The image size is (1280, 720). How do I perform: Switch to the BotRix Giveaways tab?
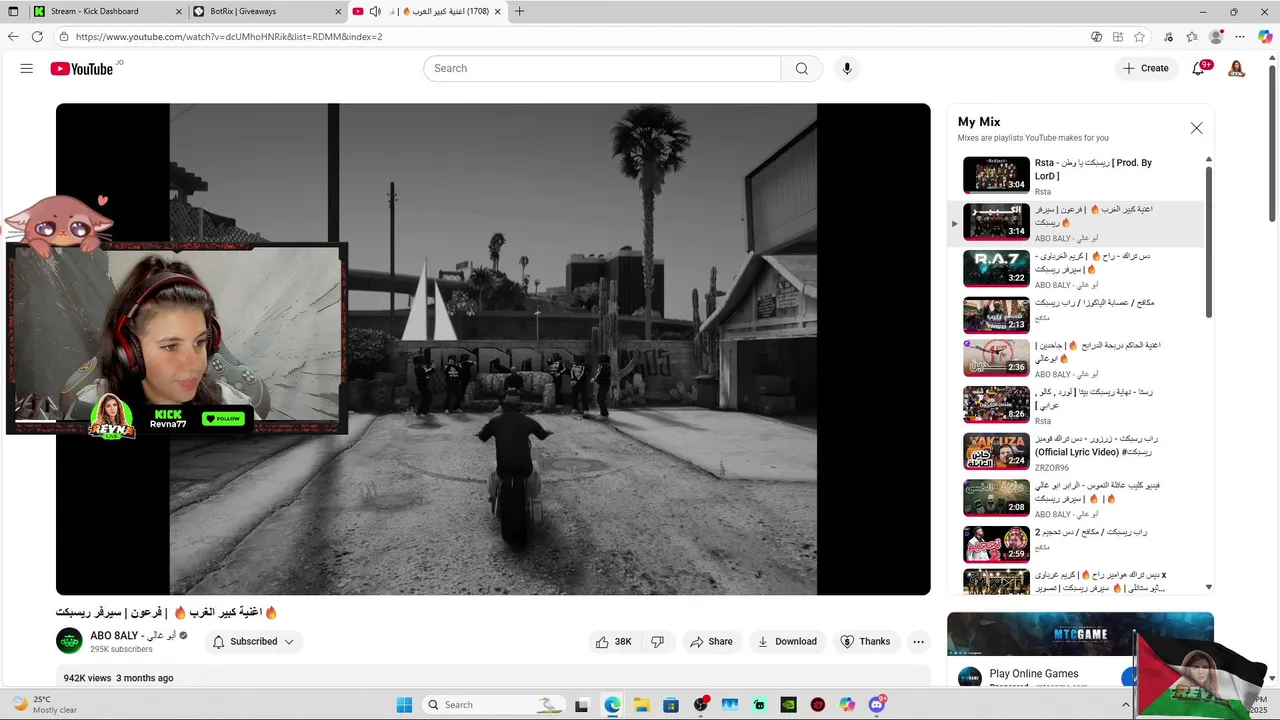(x=266, y=11)
